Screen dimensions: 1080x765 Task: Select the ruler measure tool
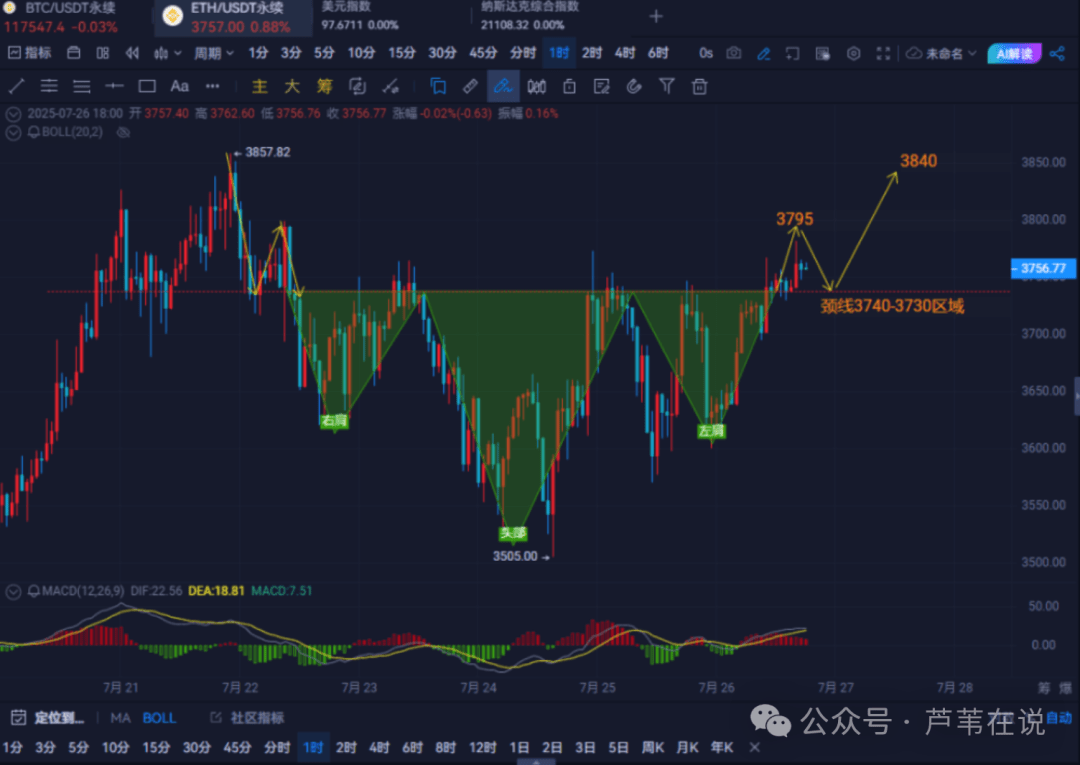[470, 86]
